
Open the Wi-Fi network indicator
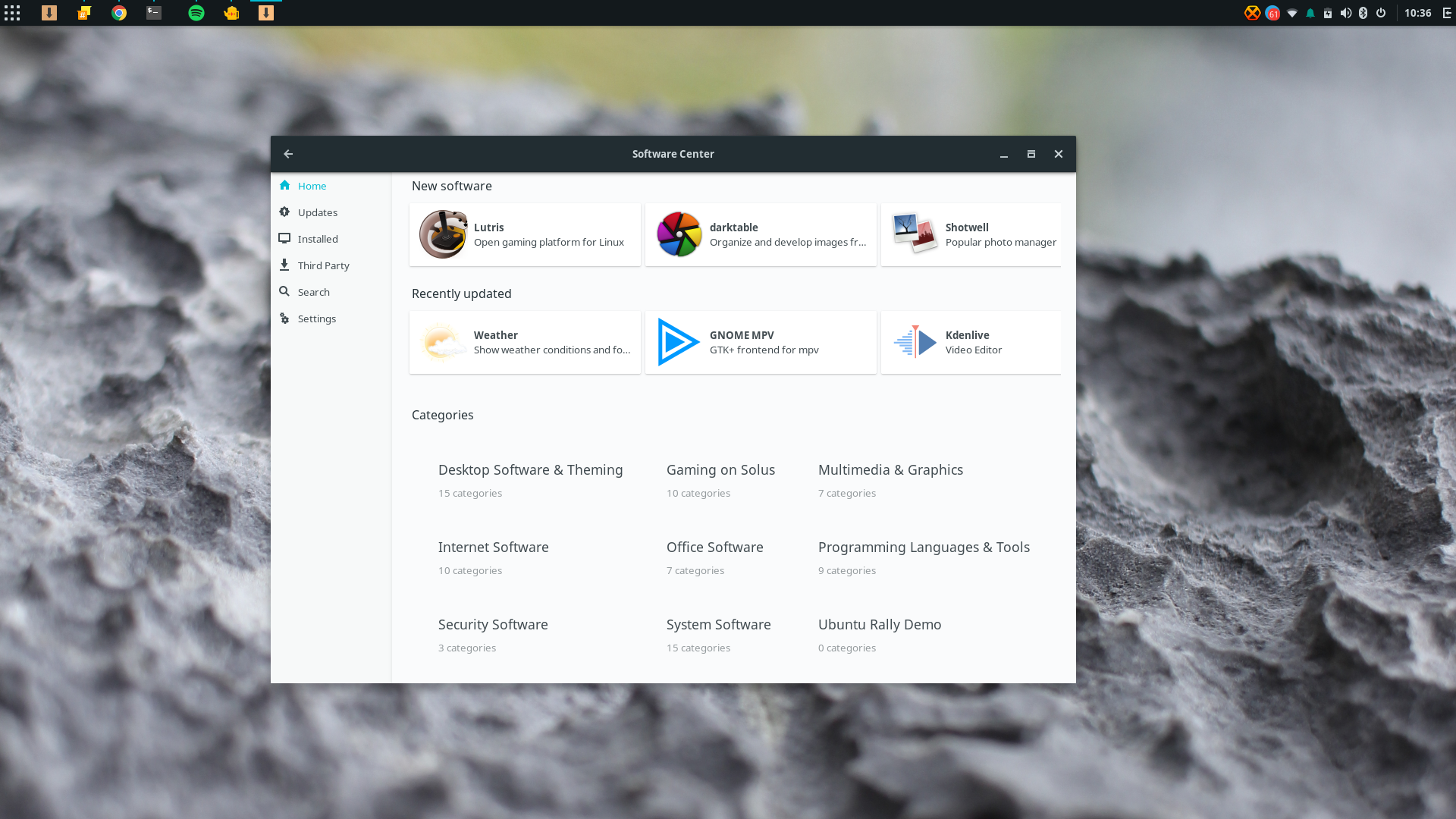point(1292,13)
